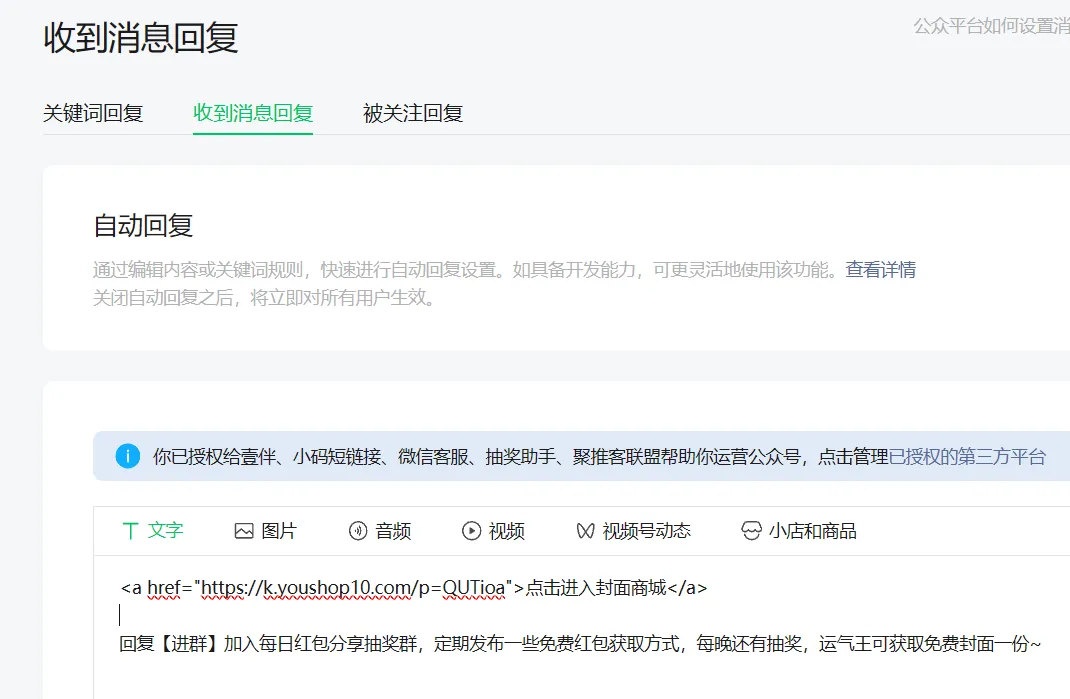Select the 视频 reply type label

(506, 530)
